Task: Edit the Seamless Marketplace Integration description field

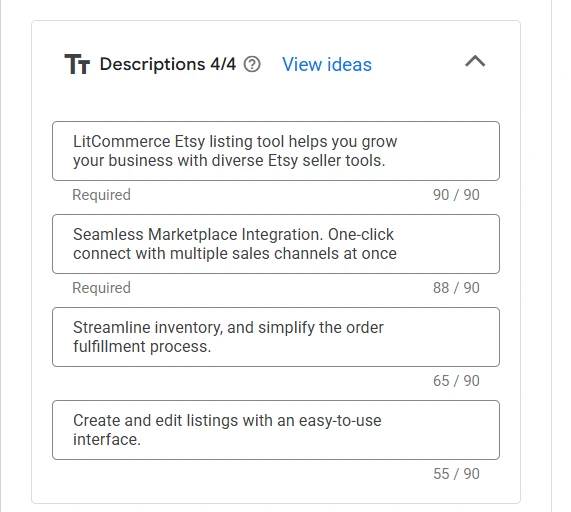Action: click(x=276, y=244)
